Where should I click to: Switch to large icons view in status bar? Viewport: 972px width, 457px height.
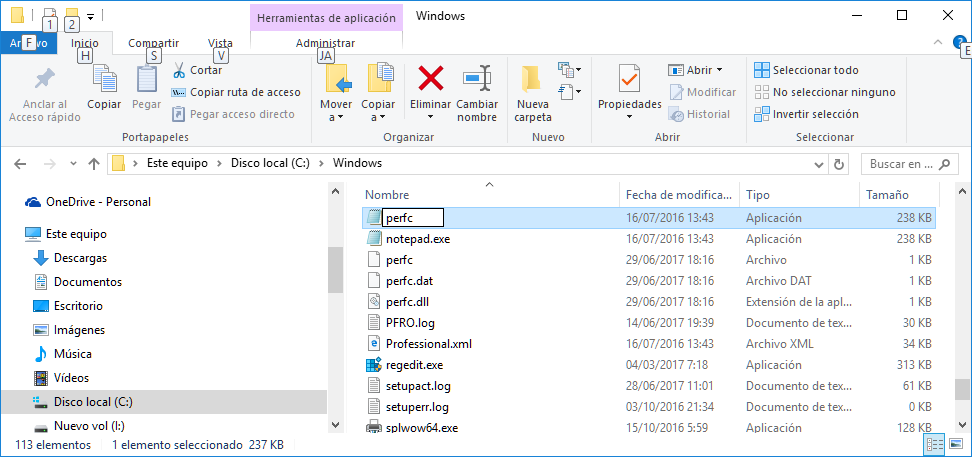coord(955,445)
